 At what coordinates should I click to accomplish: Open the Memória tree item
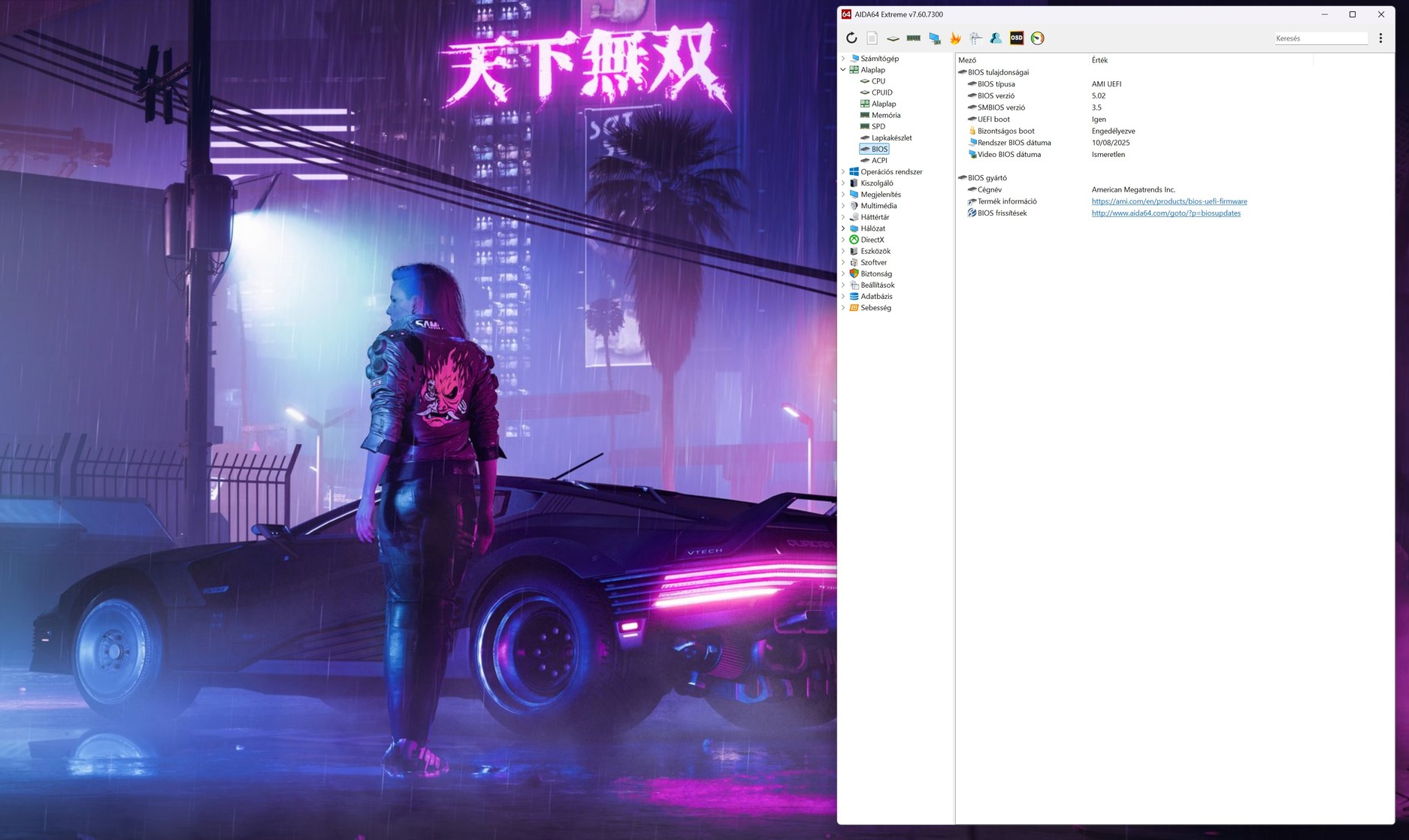tap(886, 115)
